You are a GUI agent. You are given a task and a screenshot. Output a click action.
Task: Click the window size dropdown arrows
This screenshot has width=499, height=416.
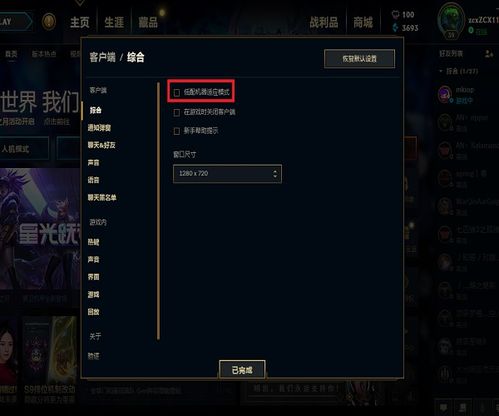[275, 174]
